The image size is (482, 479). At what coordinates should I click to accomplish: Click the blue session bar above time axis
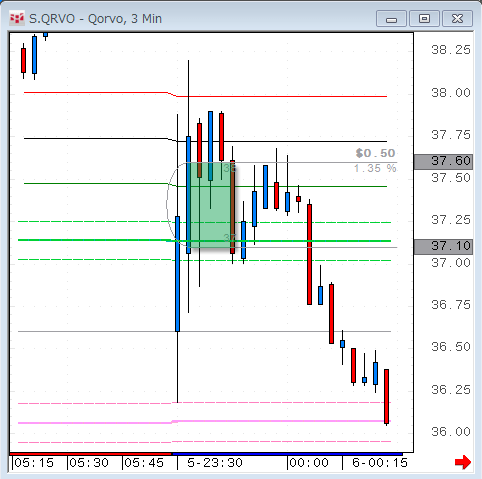(287, 454)
